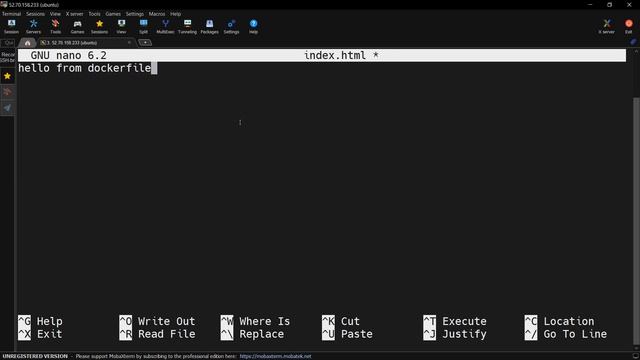Activate the Split terminal icon
The image size is (640, 360).
click(x=143, y=27)
